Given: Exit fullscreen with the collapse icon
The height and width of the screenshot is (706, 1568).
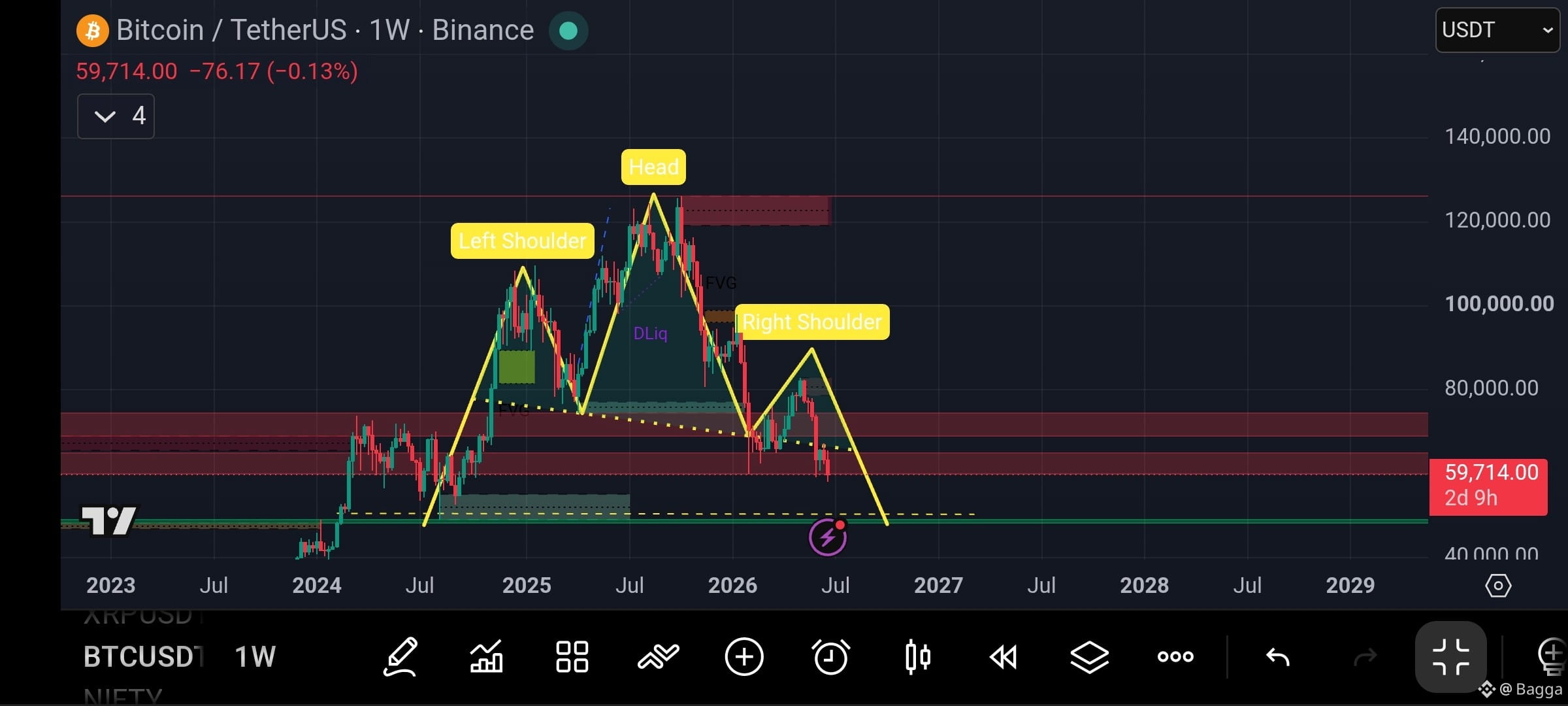Looking at the screenshot, I should tap(1451, 656).
